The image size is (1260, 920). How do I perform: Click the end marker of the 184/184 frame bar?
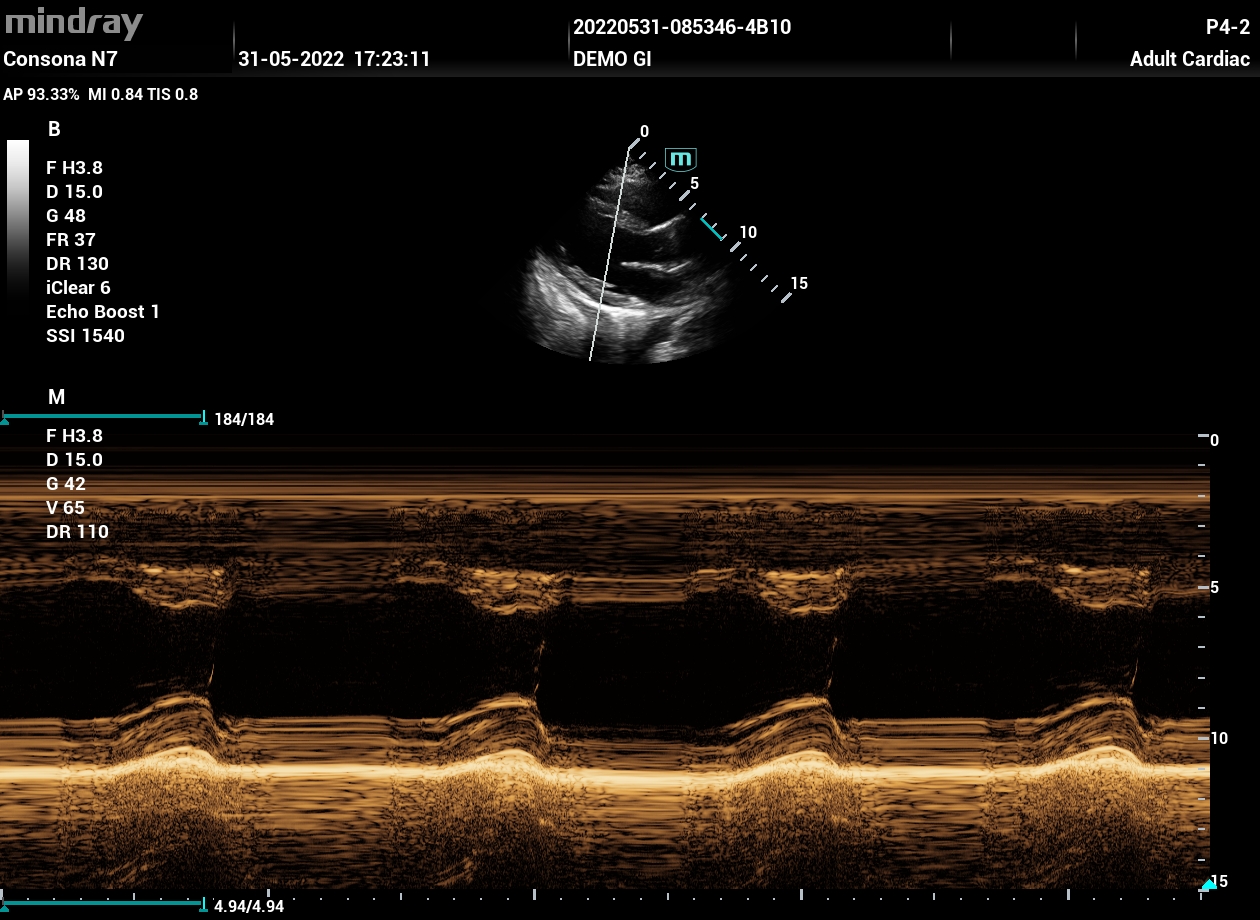point(203,417)
